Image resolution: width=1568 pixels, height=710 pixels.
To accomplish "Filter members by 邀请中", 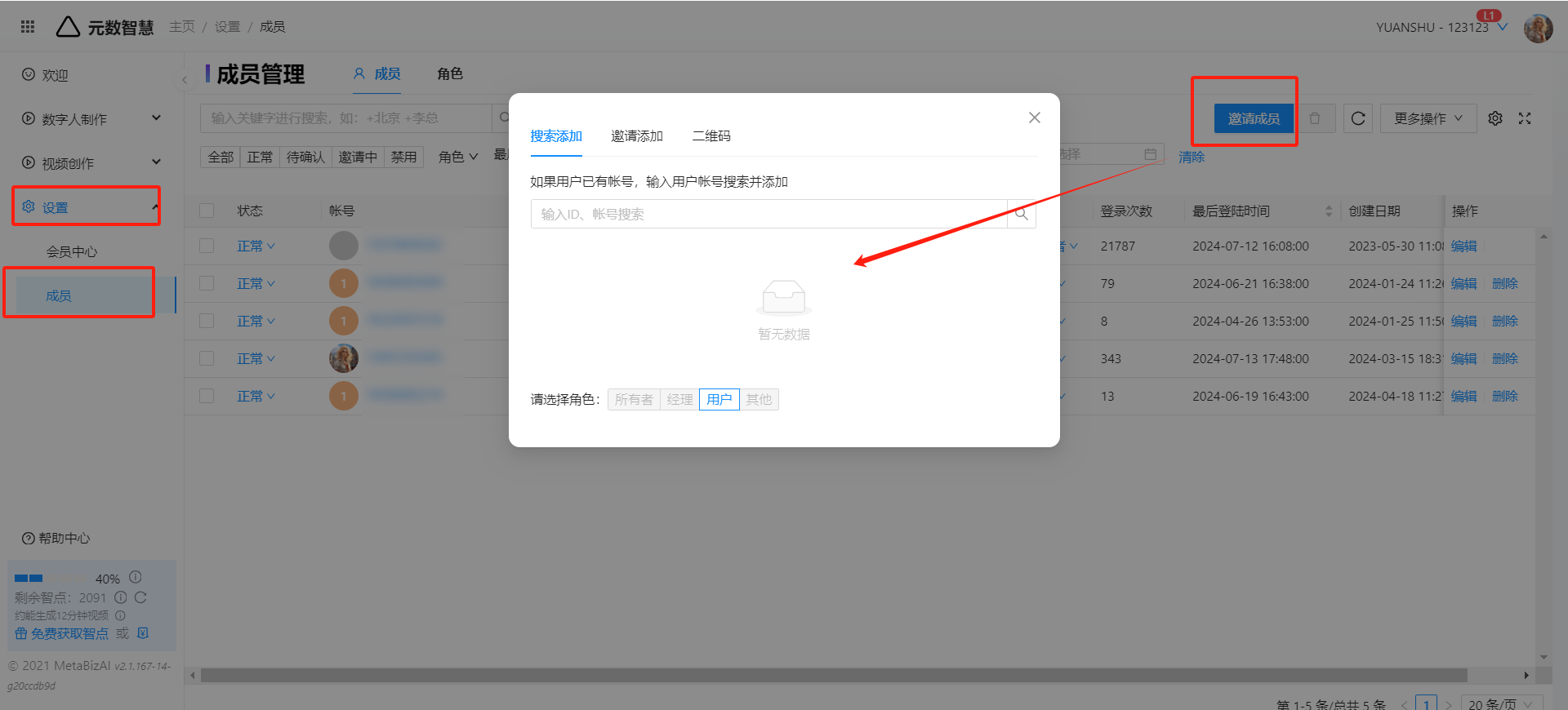I will [358, 157].
